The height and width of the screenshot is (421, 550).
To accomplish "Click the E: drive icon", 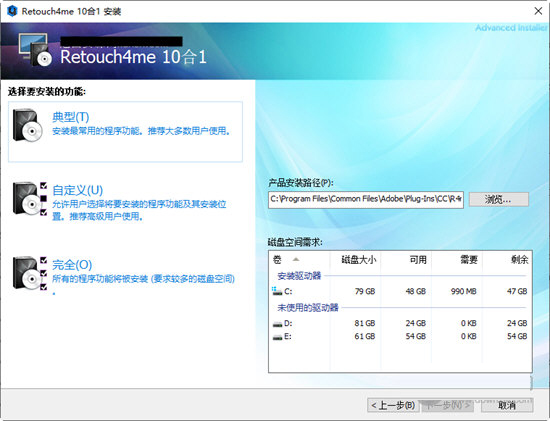I will pos(277,337).
